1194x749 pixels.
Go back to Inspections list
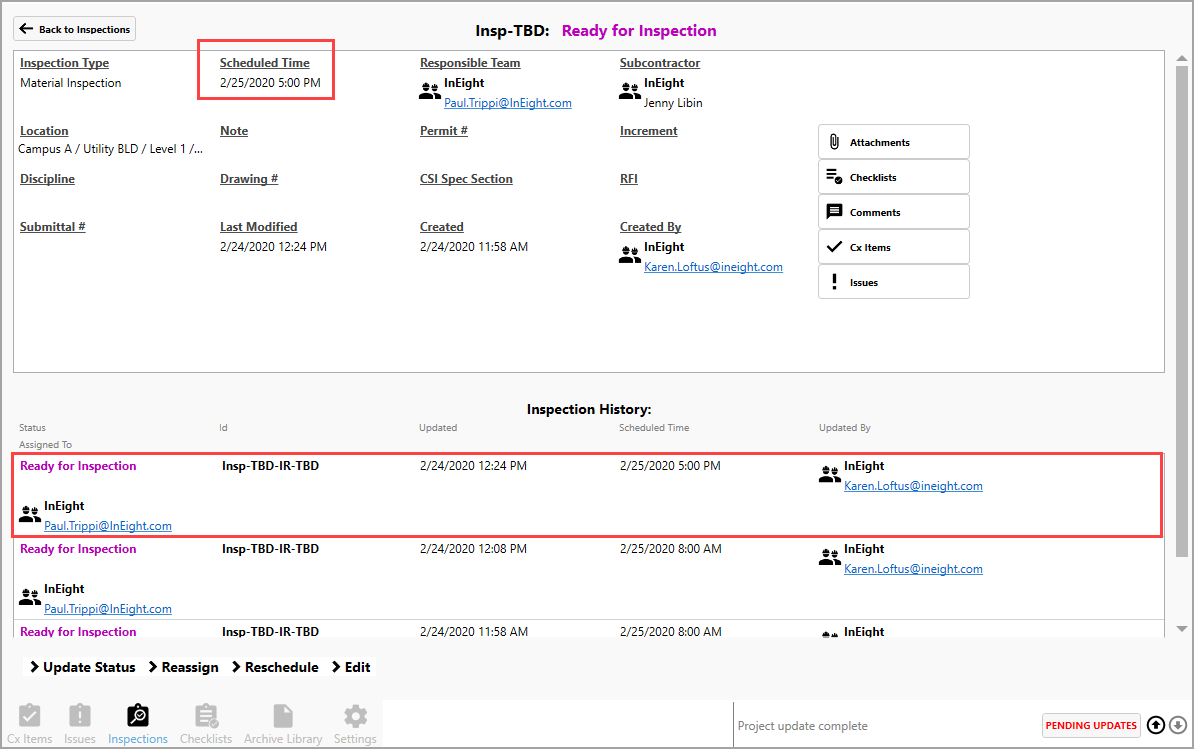tap(75, 29)
